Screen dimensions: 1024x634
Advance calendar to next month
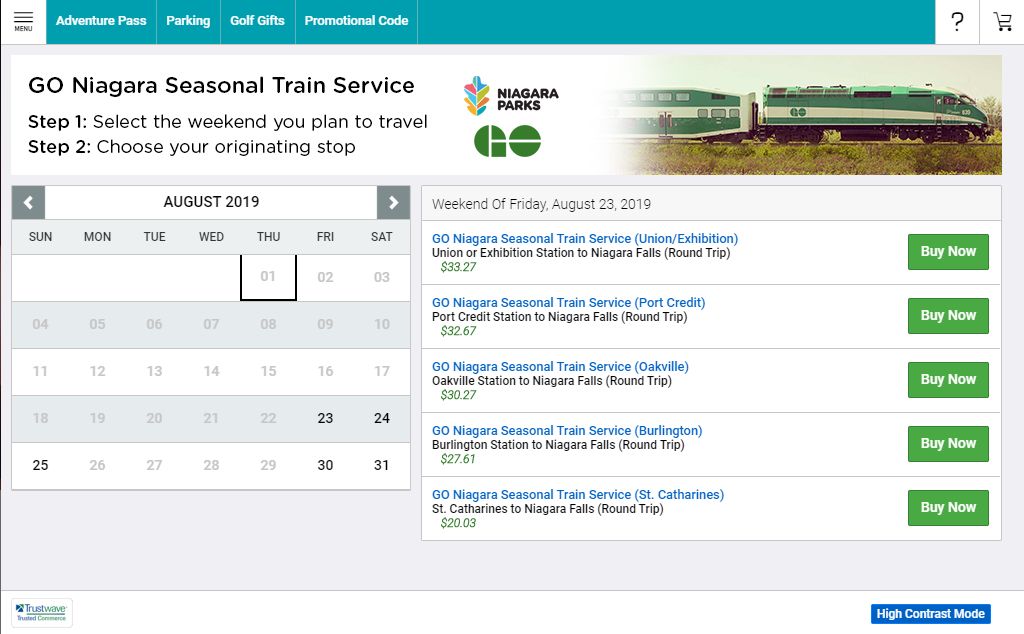393,203
